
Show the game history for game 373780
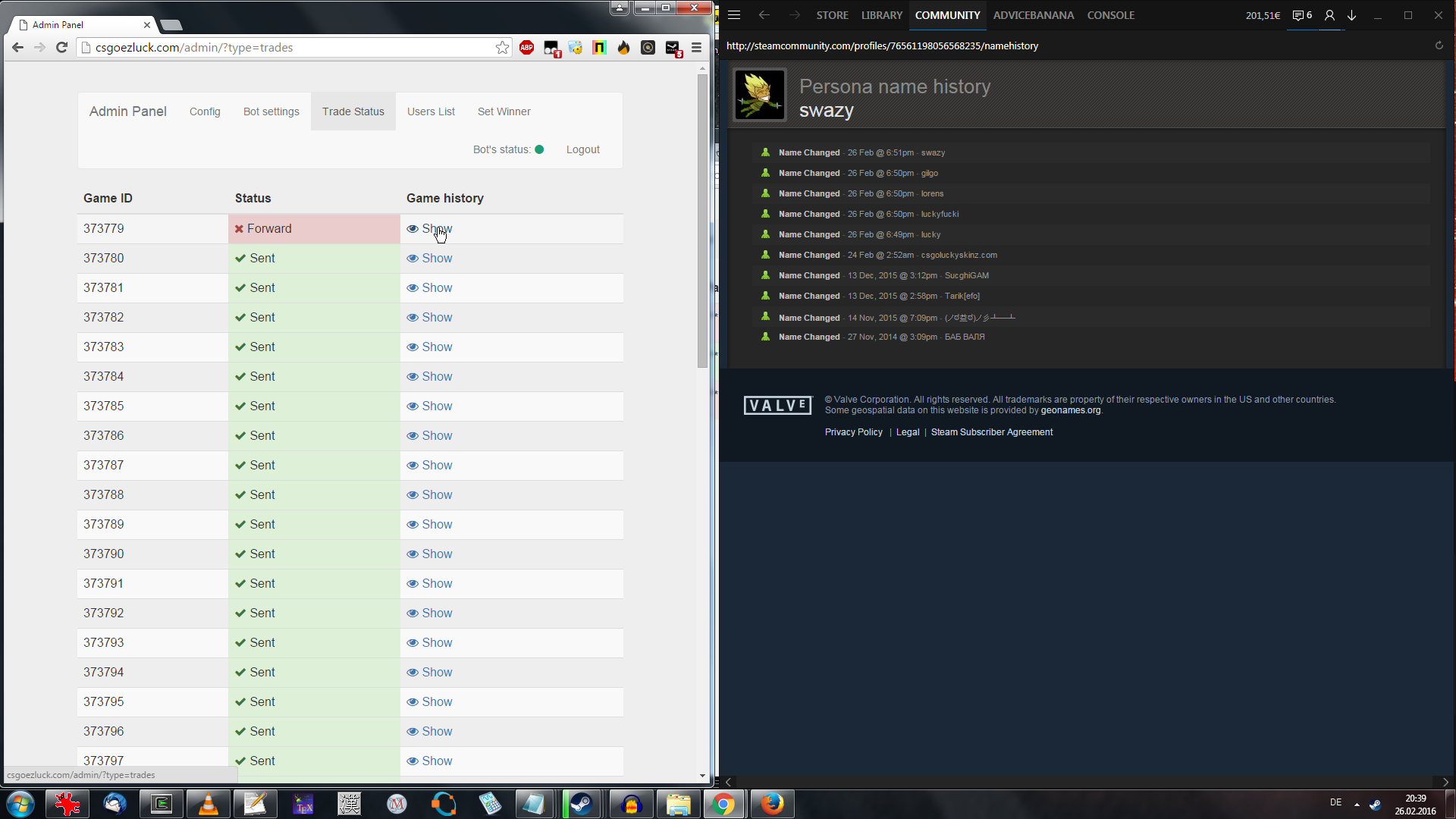[437, 259]
